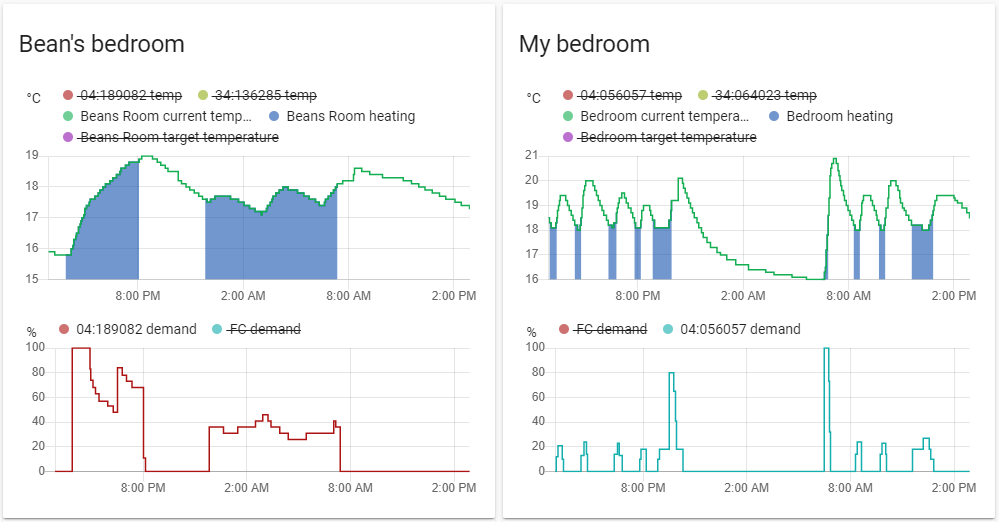The width and height of the screenshot is (999, 522).
Task: Click the blue Beans Room heating dot
Action: [x=274, y=116]
